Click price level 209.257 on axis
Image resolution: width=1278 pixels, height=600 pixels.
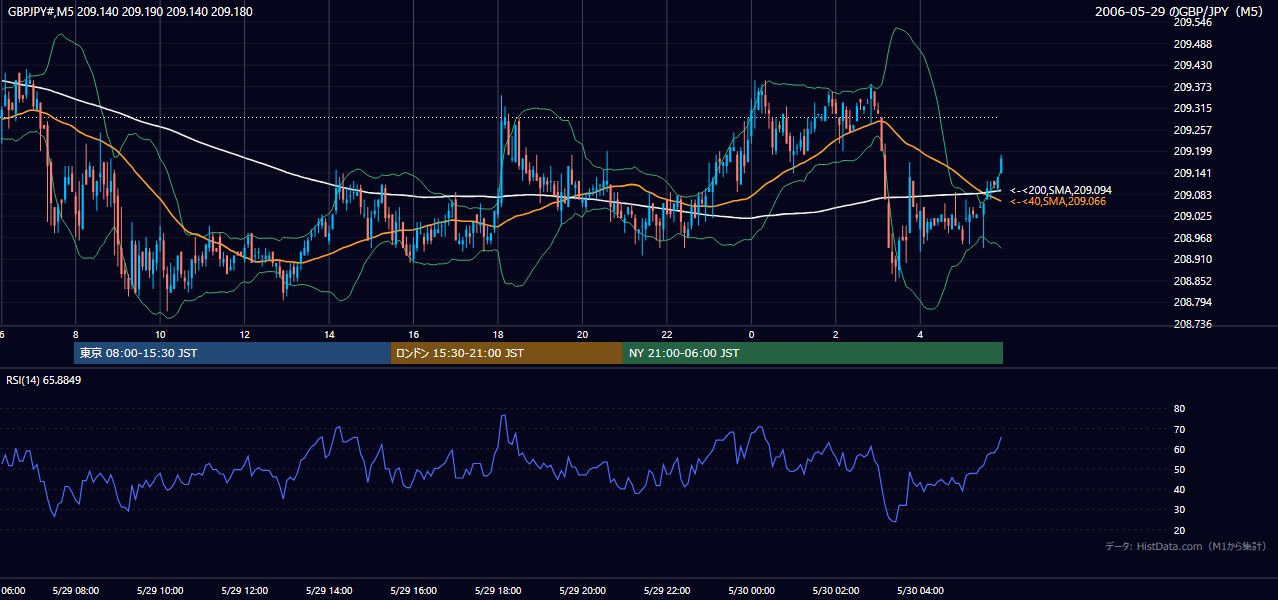coord(1192,130)
